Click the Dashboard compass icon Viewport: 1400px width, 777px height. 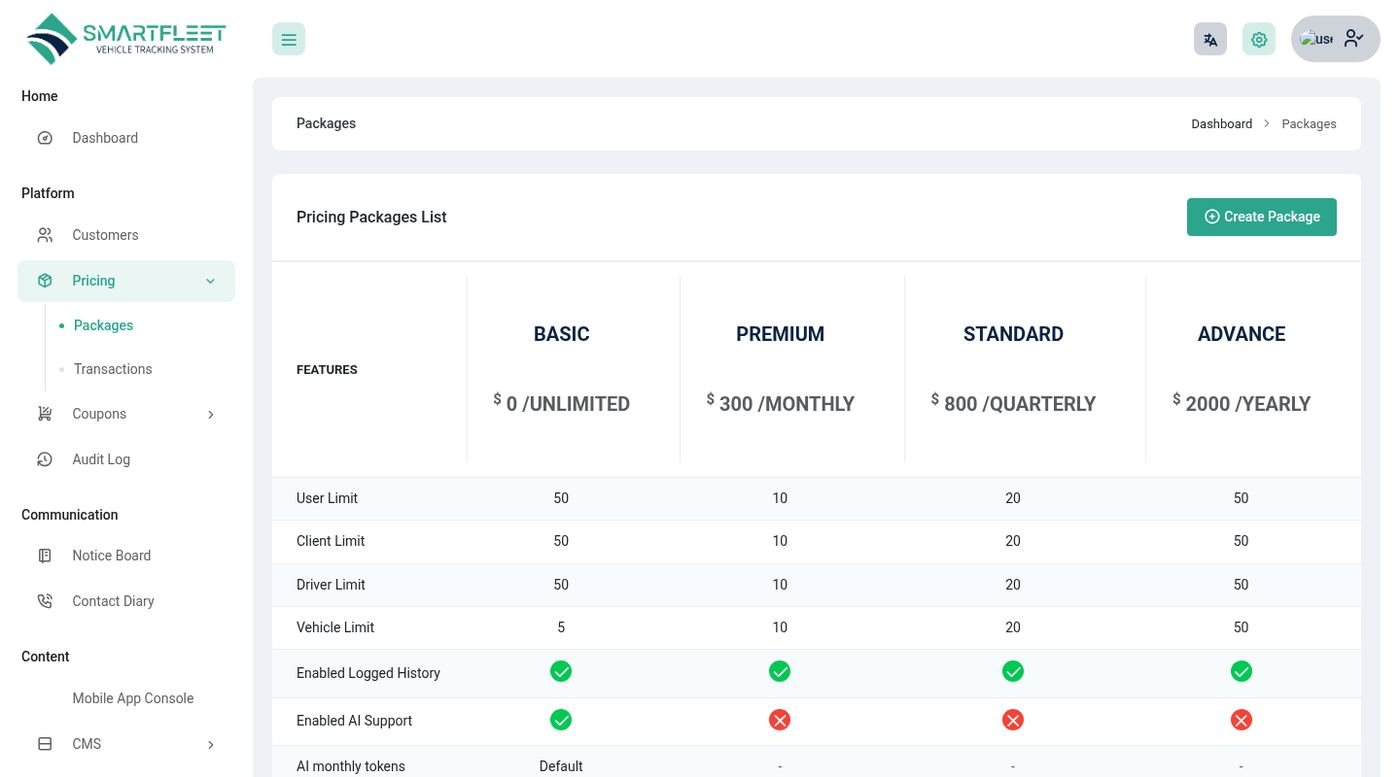[x=45, y=138]
